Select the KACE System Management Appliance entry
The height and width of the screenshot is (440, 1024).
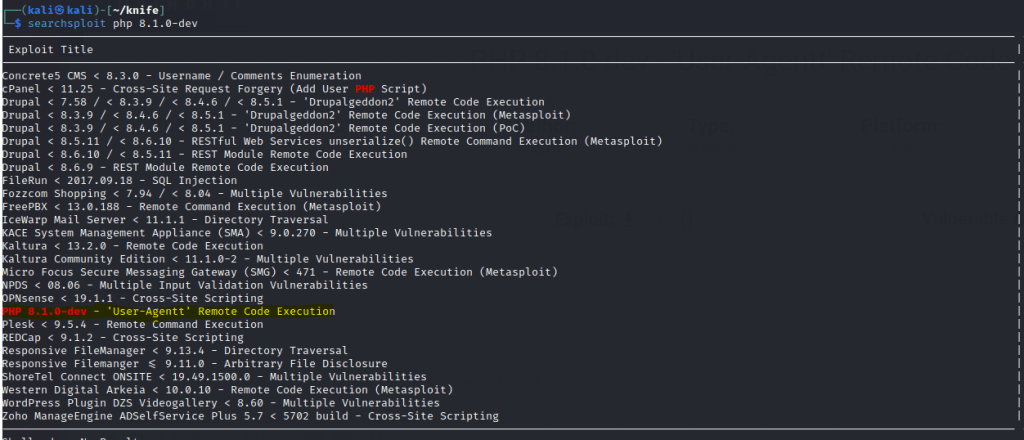coord(246,233)
